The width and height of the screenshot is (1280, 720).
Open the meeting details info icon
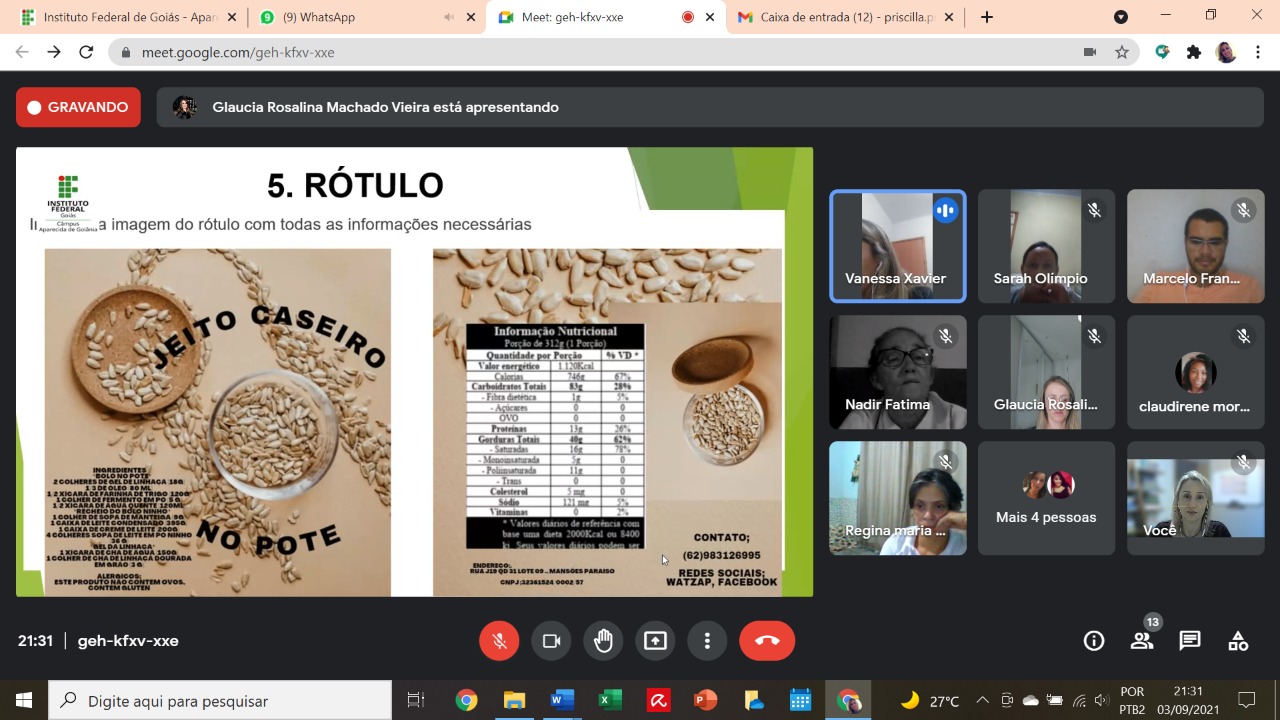(x=1094, y=641)
